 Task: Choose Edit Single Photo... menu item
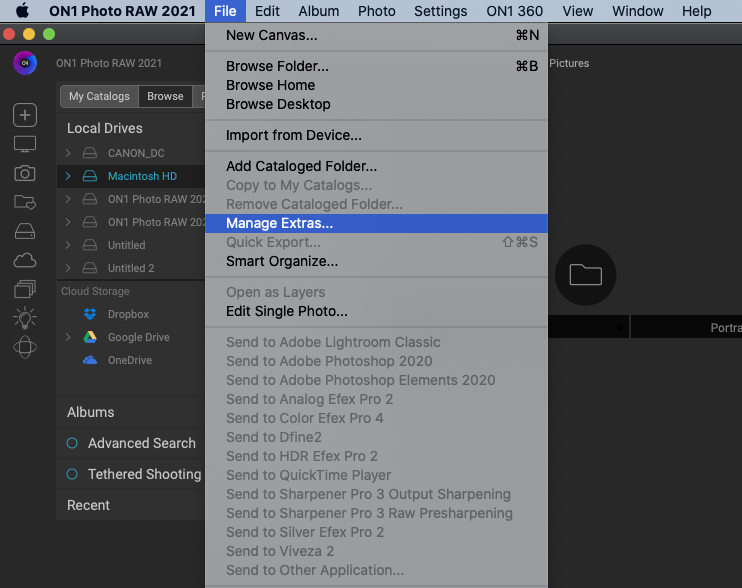pos(377,311)
